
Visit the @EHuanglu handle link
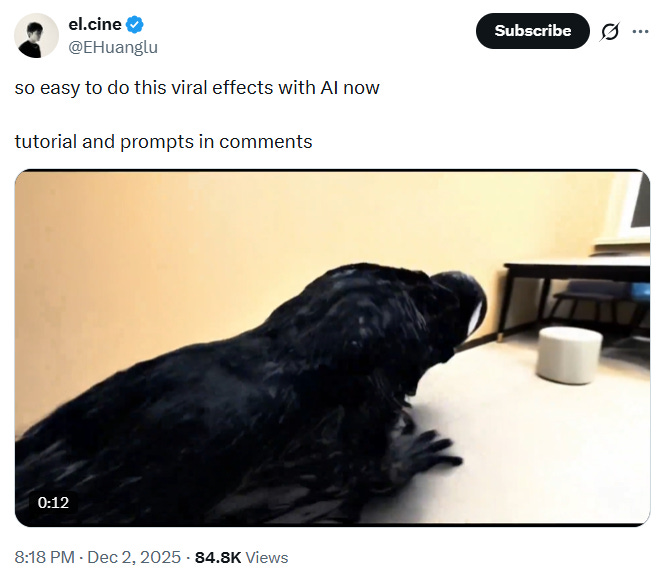113,47
